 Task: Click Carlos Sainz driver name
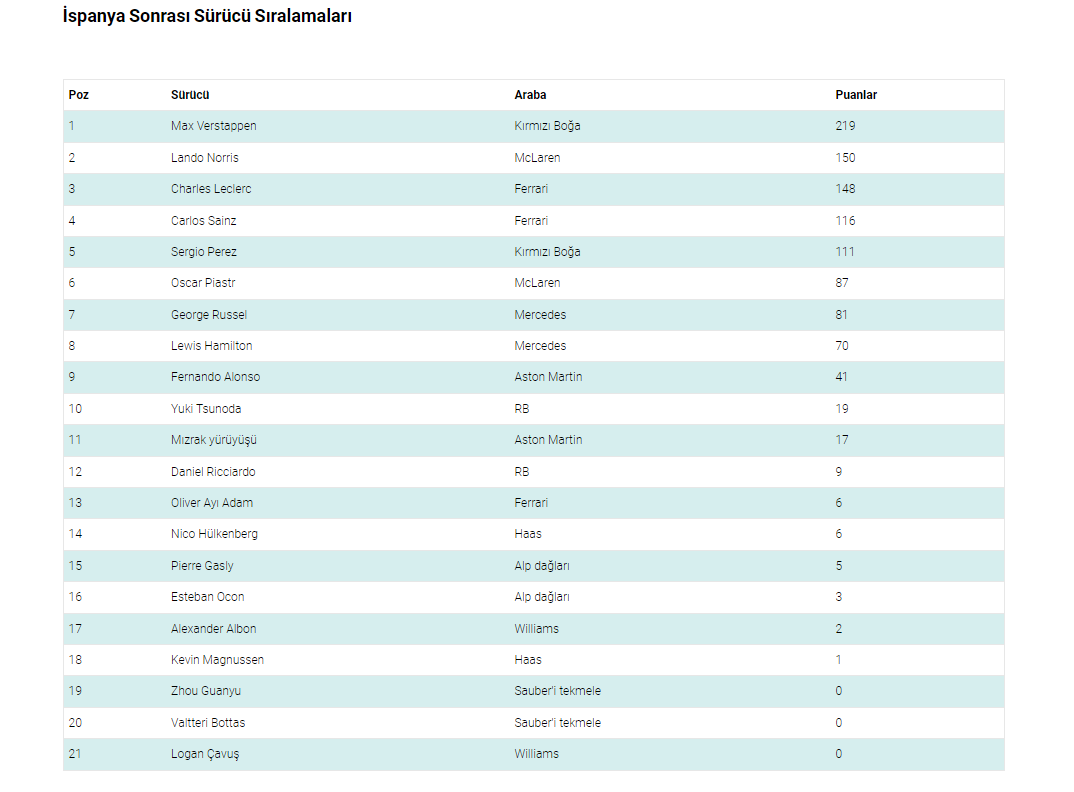pyautogui.click(x=204, y=221)
